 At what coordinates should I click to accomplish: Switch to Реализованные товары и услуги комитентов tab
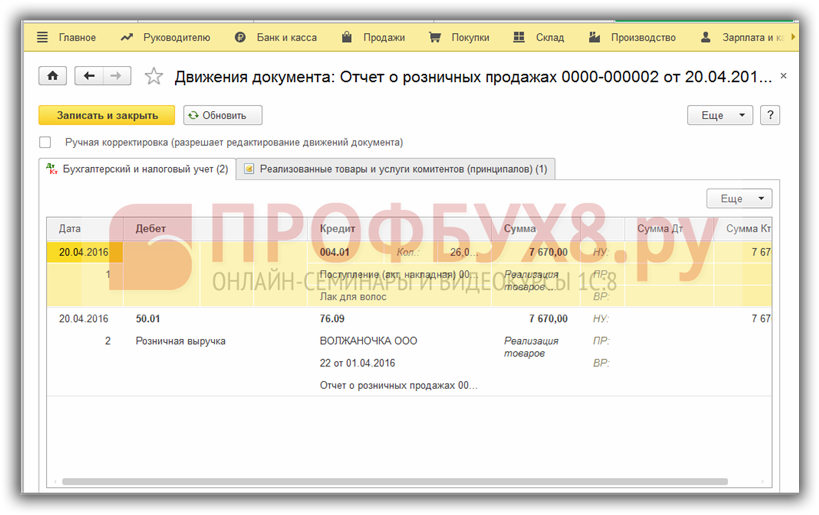coord(396,169)
